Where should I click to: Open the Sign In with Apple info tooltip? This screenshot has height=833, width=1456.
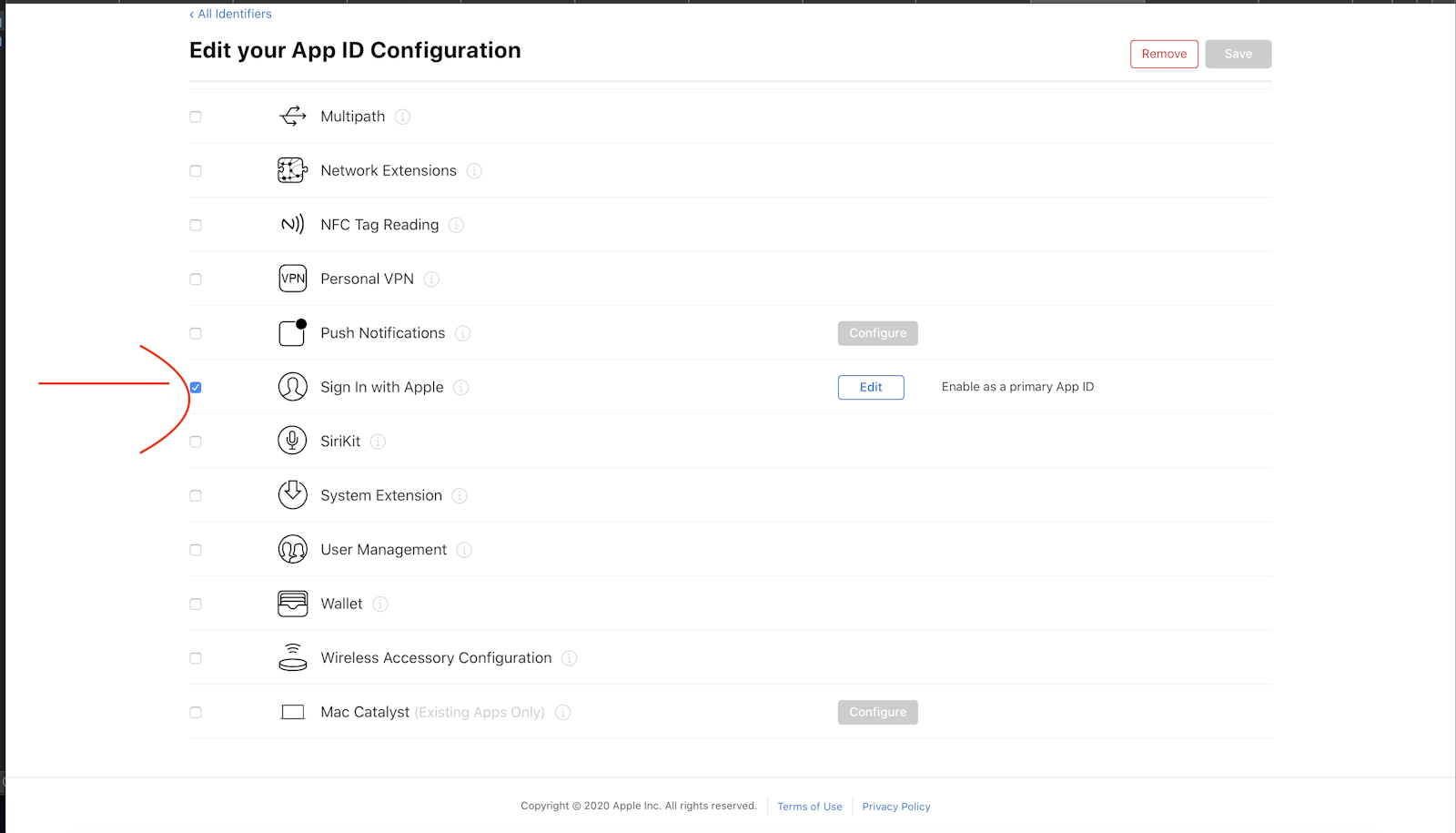coord(462,387)
